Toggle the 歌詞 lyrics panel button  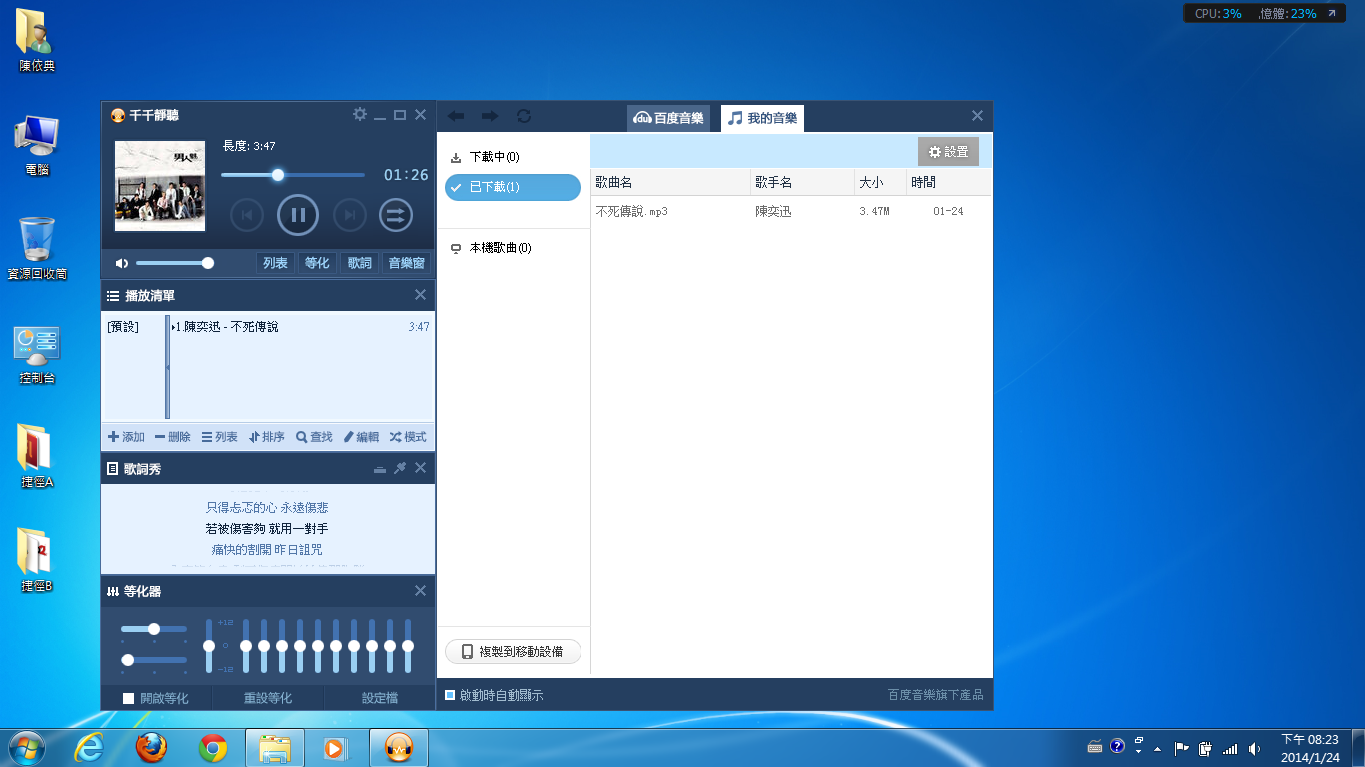pyautogui.click(x=359, y=263)
